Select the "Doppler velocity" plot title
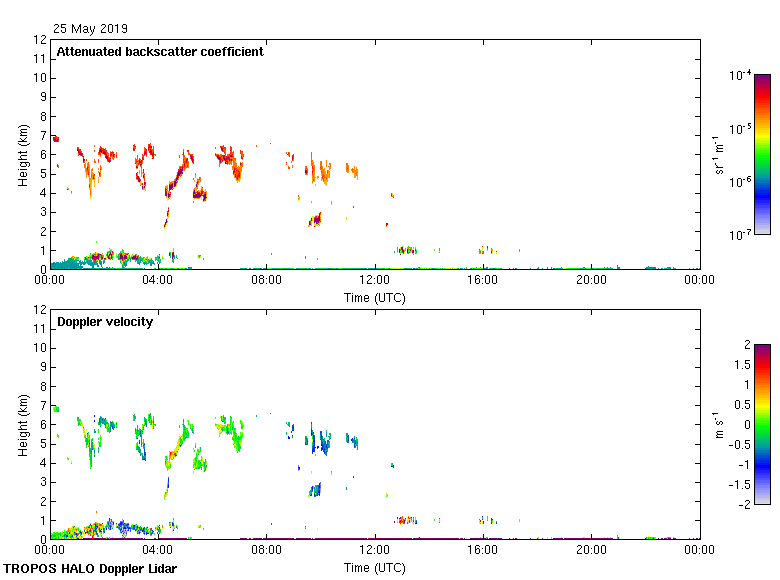 (104, 322)
